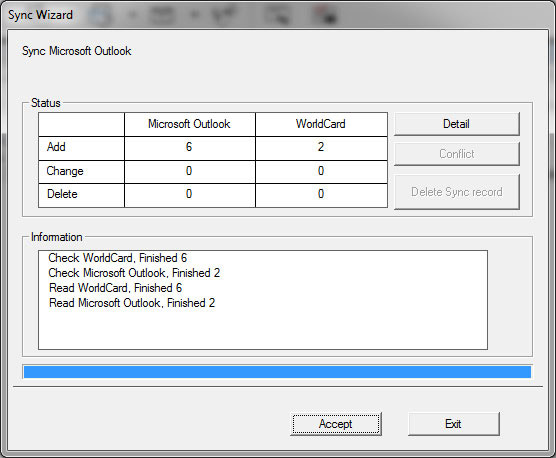Select 'Check Microsoft Outlook, Finished 2' log line

click(134, 273)
